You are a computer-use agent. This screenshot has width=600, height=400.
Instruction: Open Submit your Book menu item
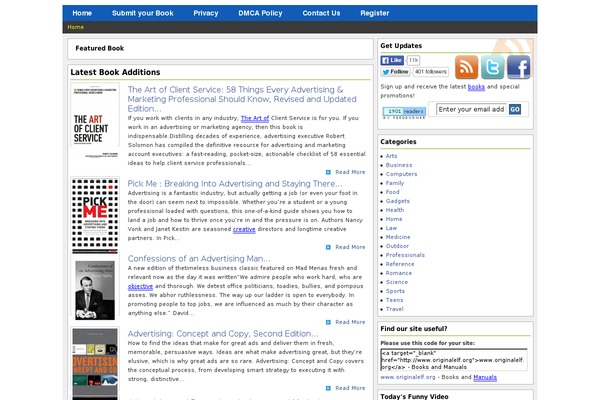click(x=142, y=13)
